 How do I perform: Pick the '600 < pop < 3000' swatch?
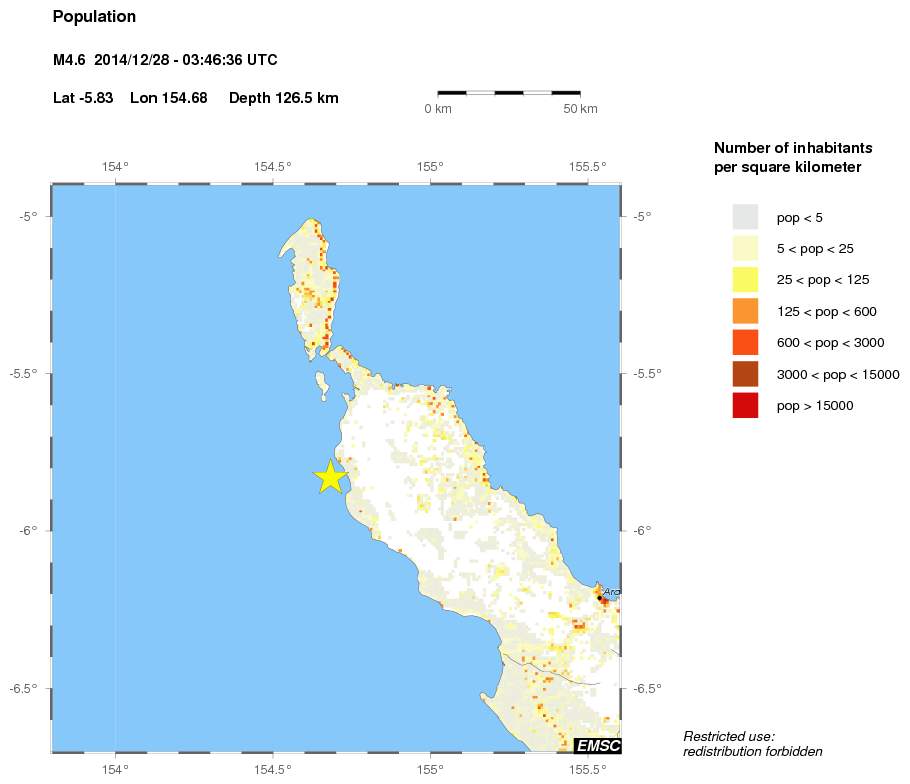[745, 343]
